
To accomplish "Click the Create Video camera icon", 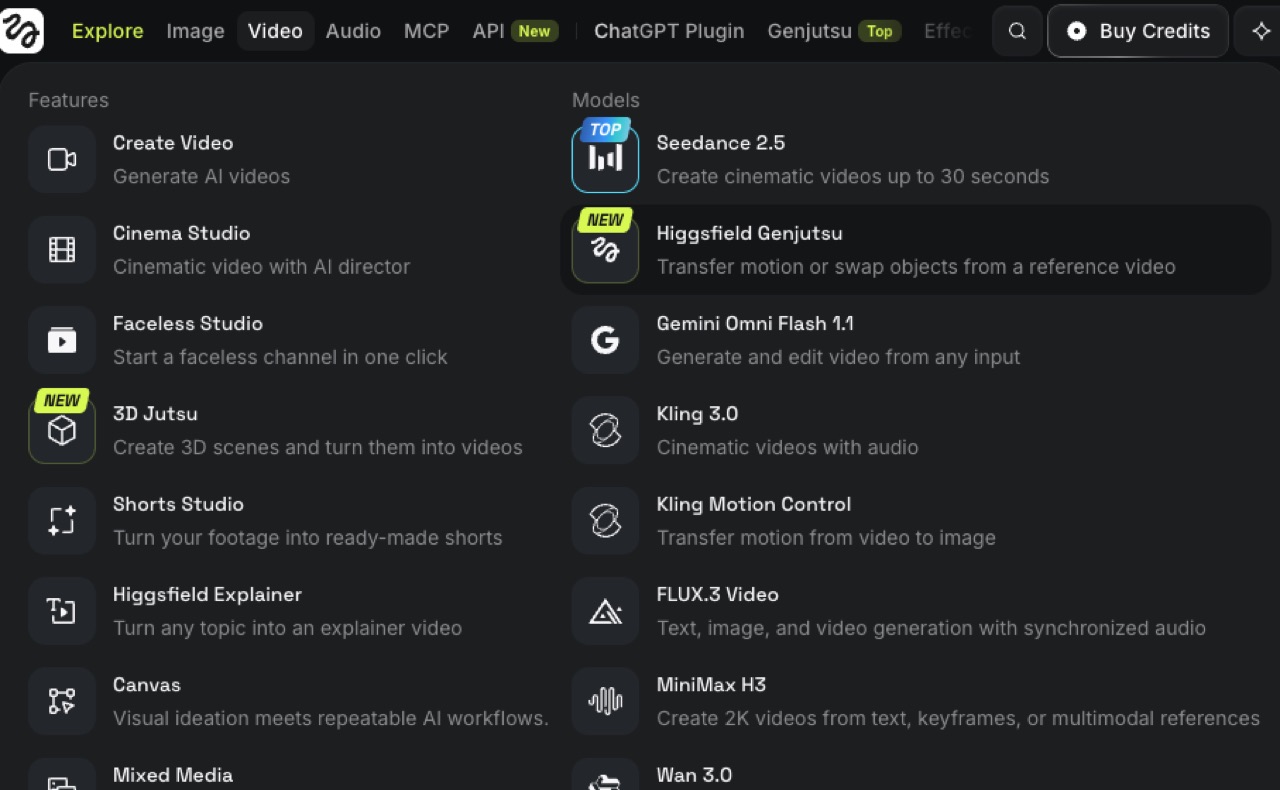I will [62, 159].
